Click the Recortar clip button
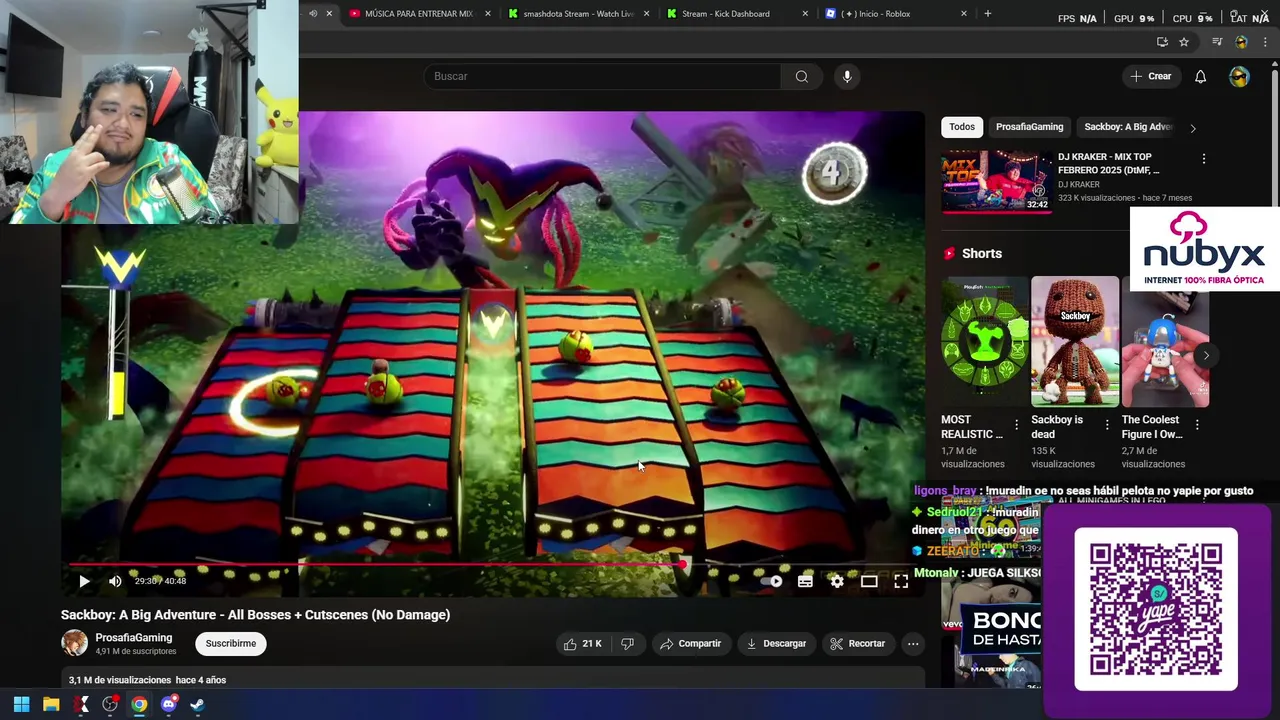This screenshot has width=1280, height=720. (858, 644)
